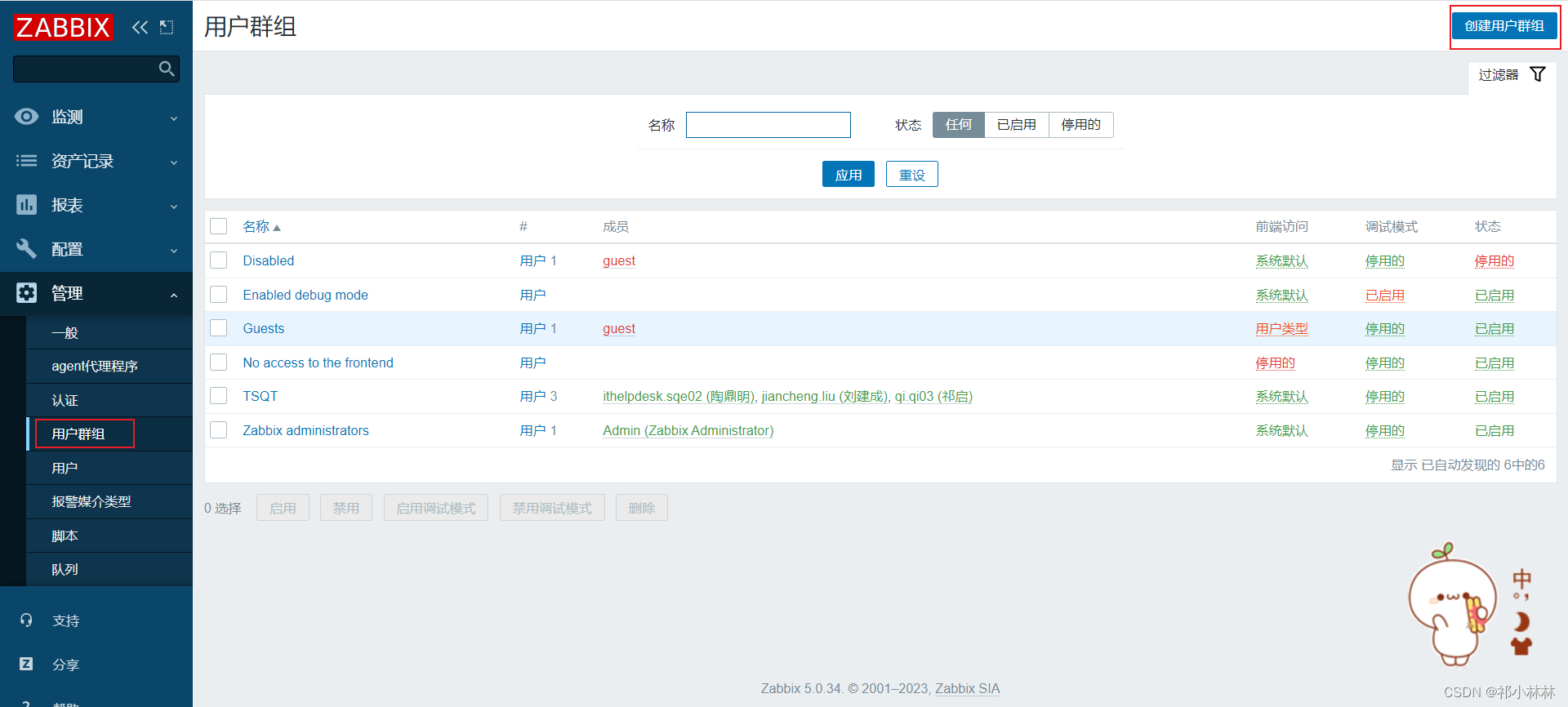Select 任何 status filter
Viewport: 1568px width, 707px height.
click(959, 125)
